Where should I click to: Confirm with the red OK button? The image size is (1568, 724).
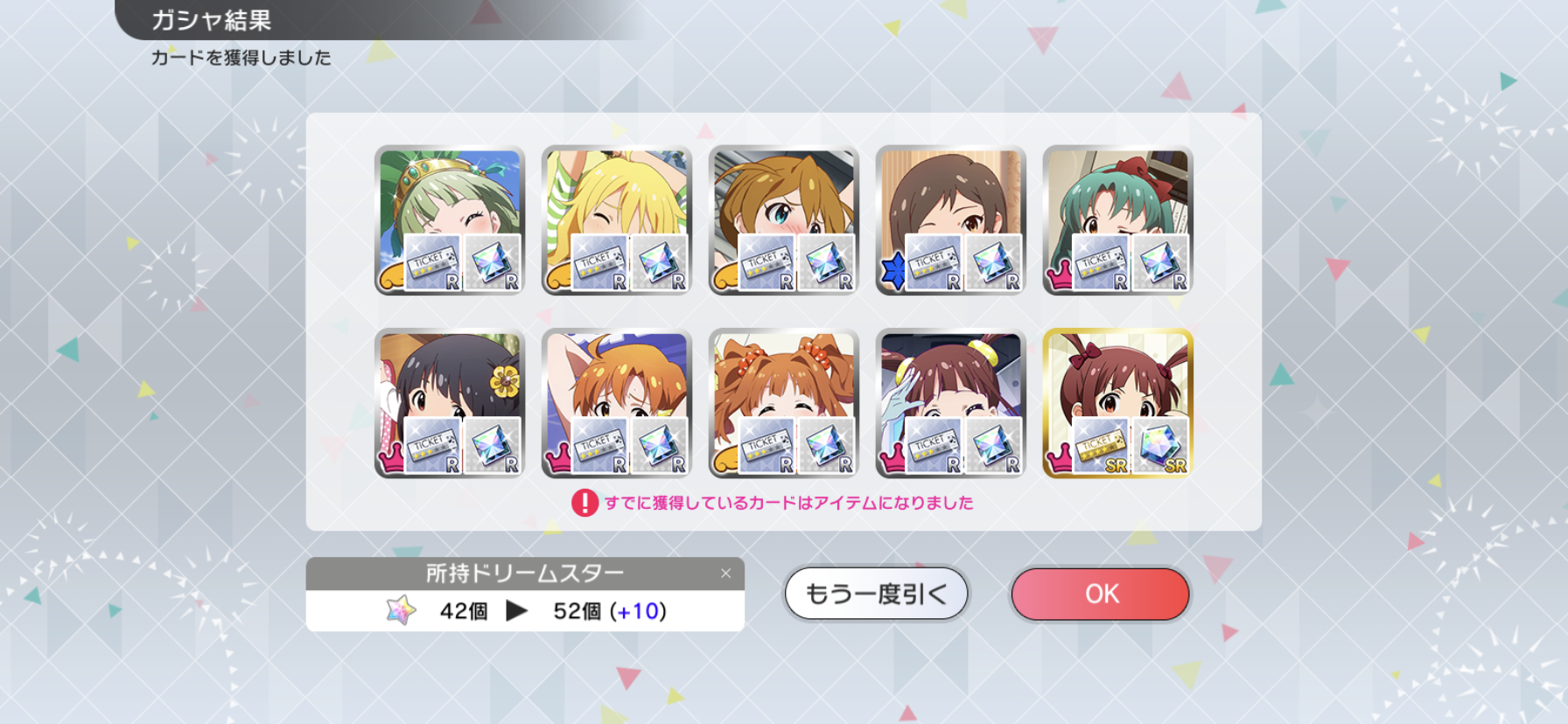[1101, 594]
